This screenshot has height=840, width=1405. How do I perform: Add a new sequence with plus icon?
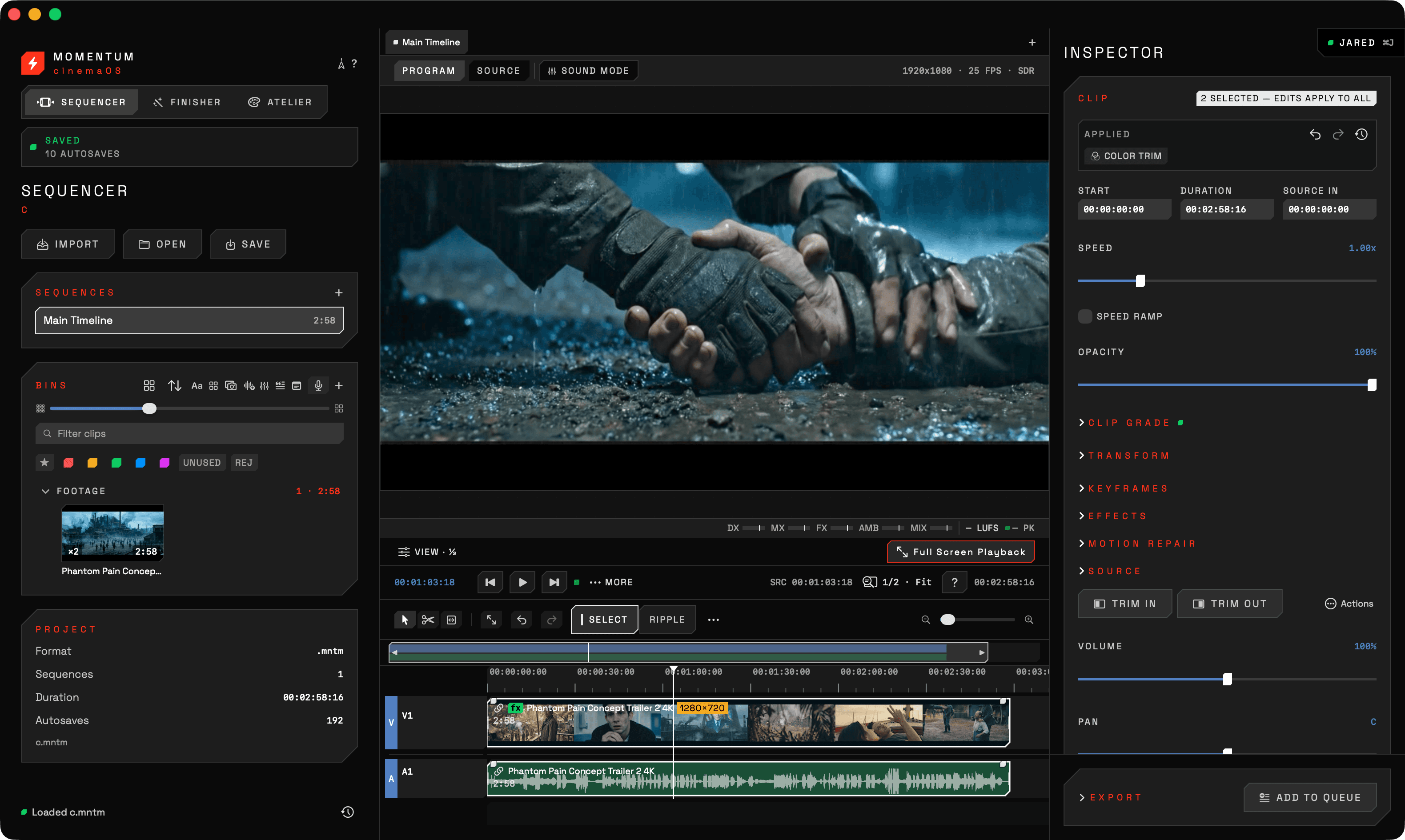tap(338, 292)
